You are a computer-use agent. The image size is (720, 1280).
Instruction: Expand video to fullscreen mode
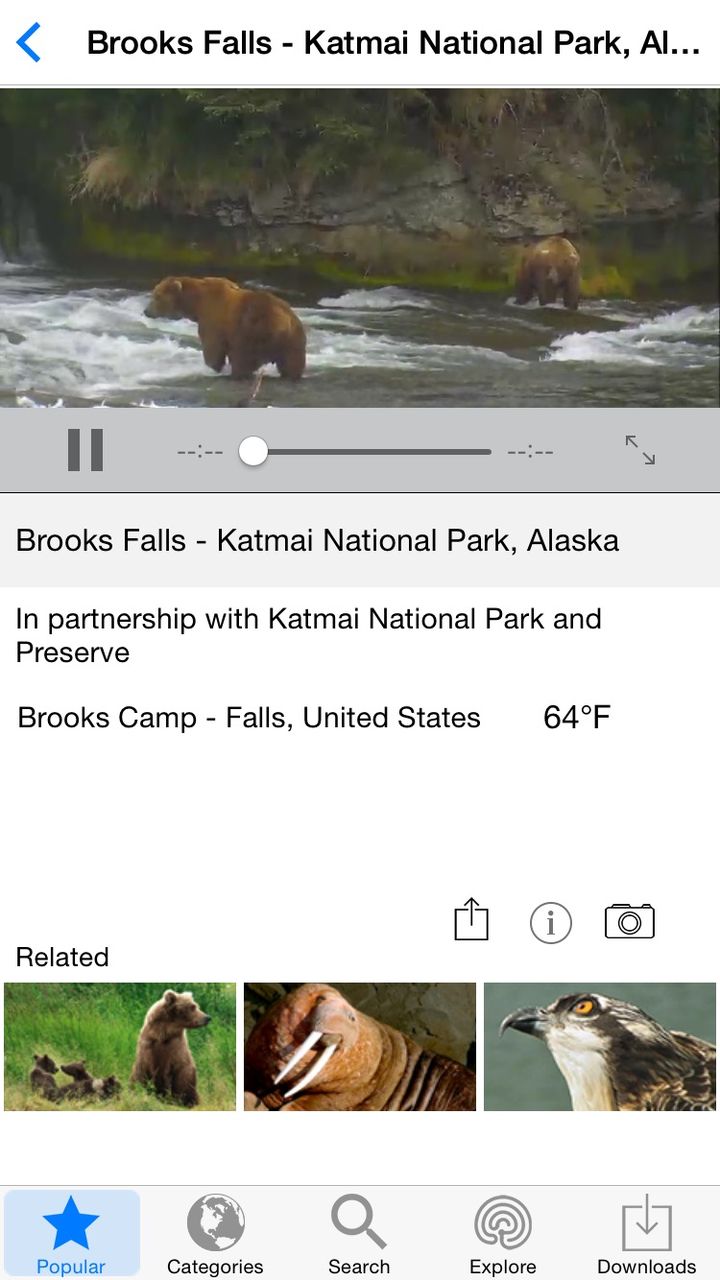640,450
